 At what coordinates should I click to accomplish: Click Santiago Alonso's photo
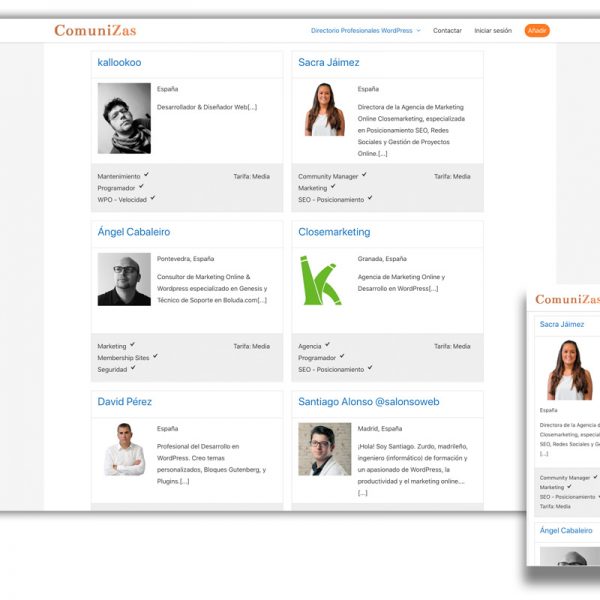324,449
